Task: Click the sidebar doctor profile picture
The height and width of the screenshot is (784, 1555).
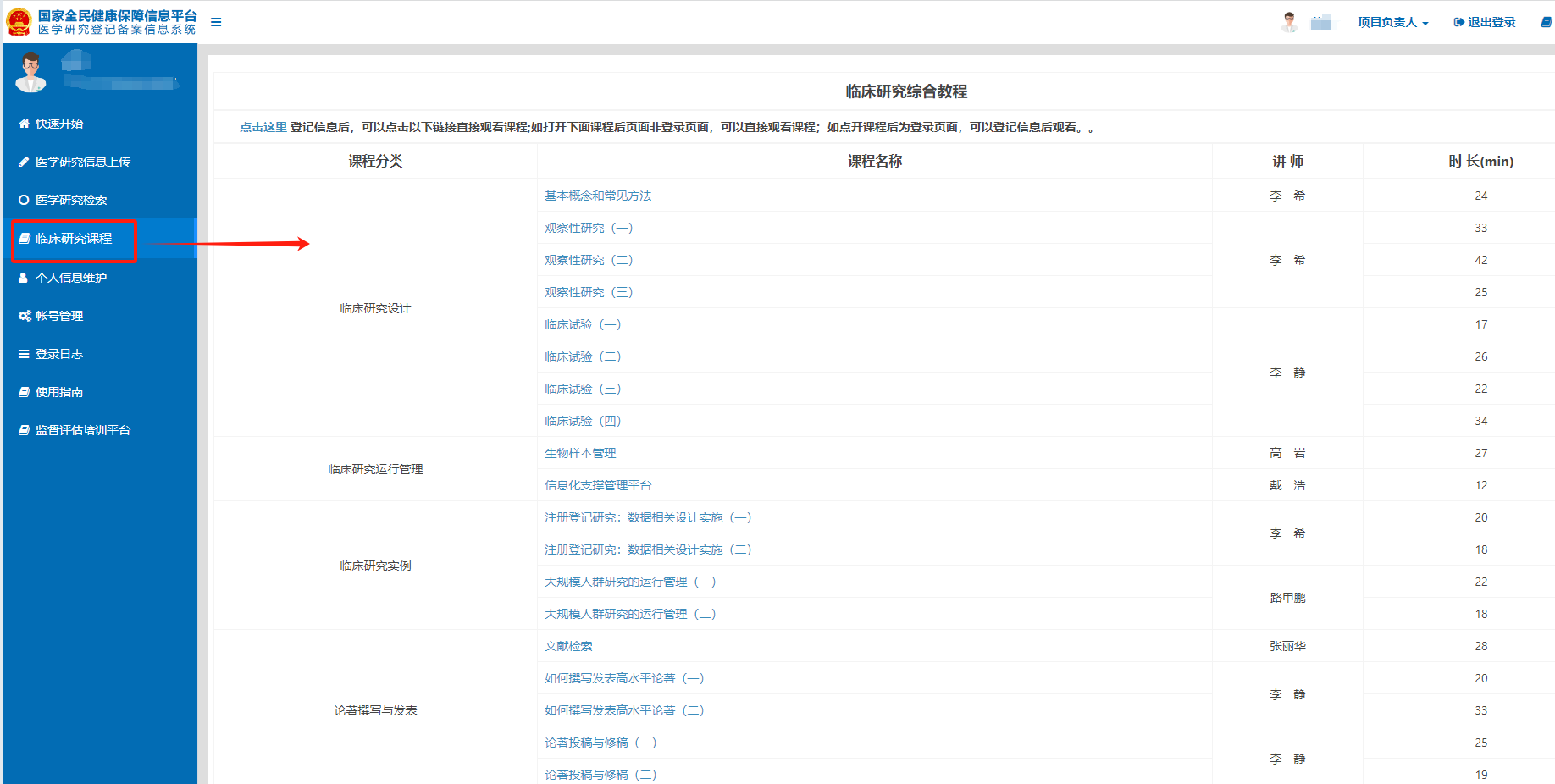Action: (31, 72)
